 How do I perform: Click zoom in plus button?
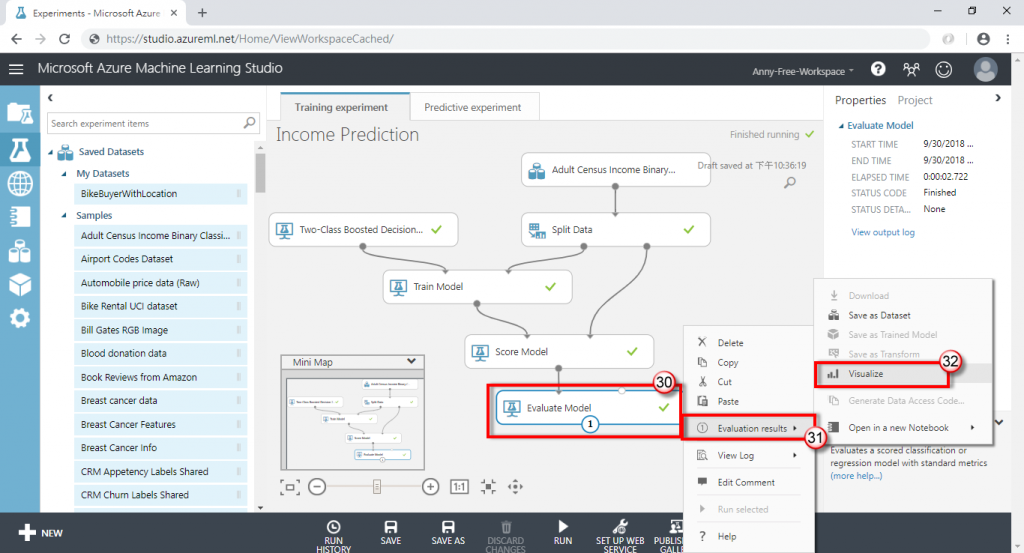click(x=430, y=487)
